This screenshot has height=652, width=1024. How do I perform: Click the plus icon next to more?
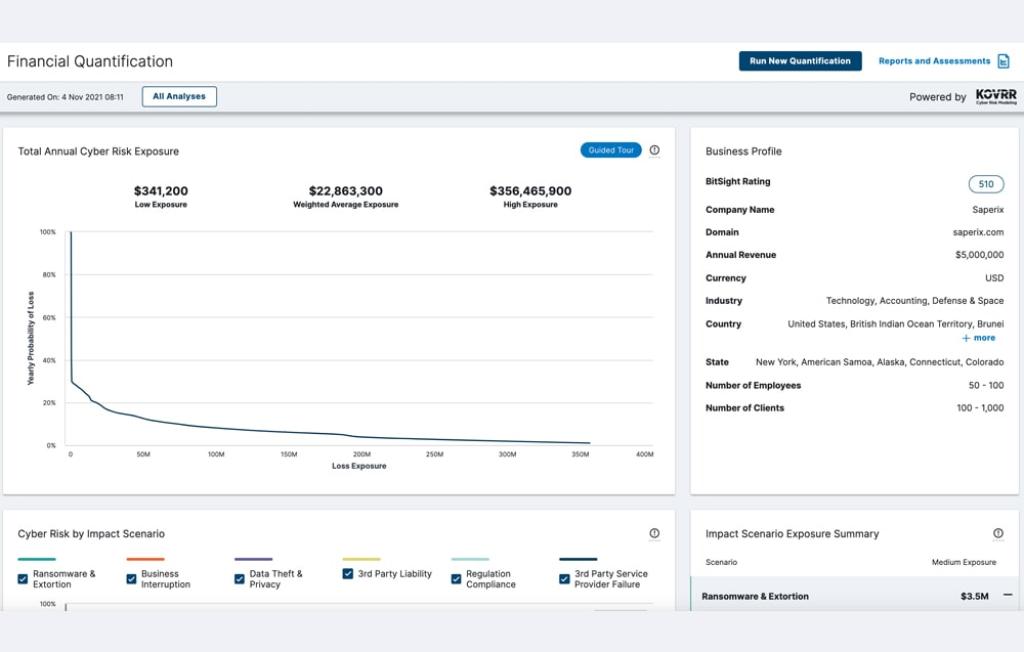(x=966, y=338)
